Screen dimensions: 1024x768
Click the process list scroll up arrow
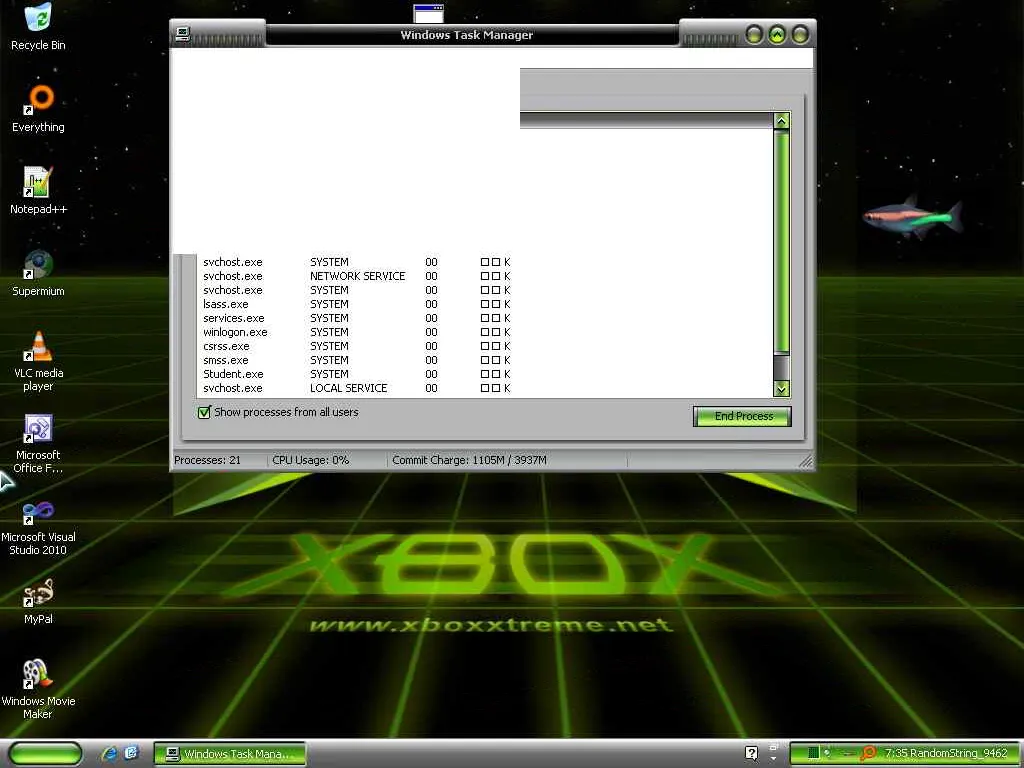(781, 121)
